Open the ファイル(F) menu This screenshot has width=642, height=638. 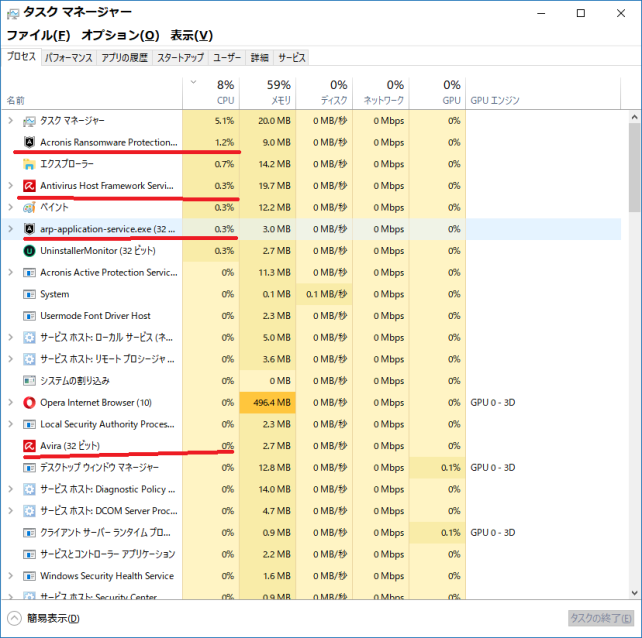[38, 35]
